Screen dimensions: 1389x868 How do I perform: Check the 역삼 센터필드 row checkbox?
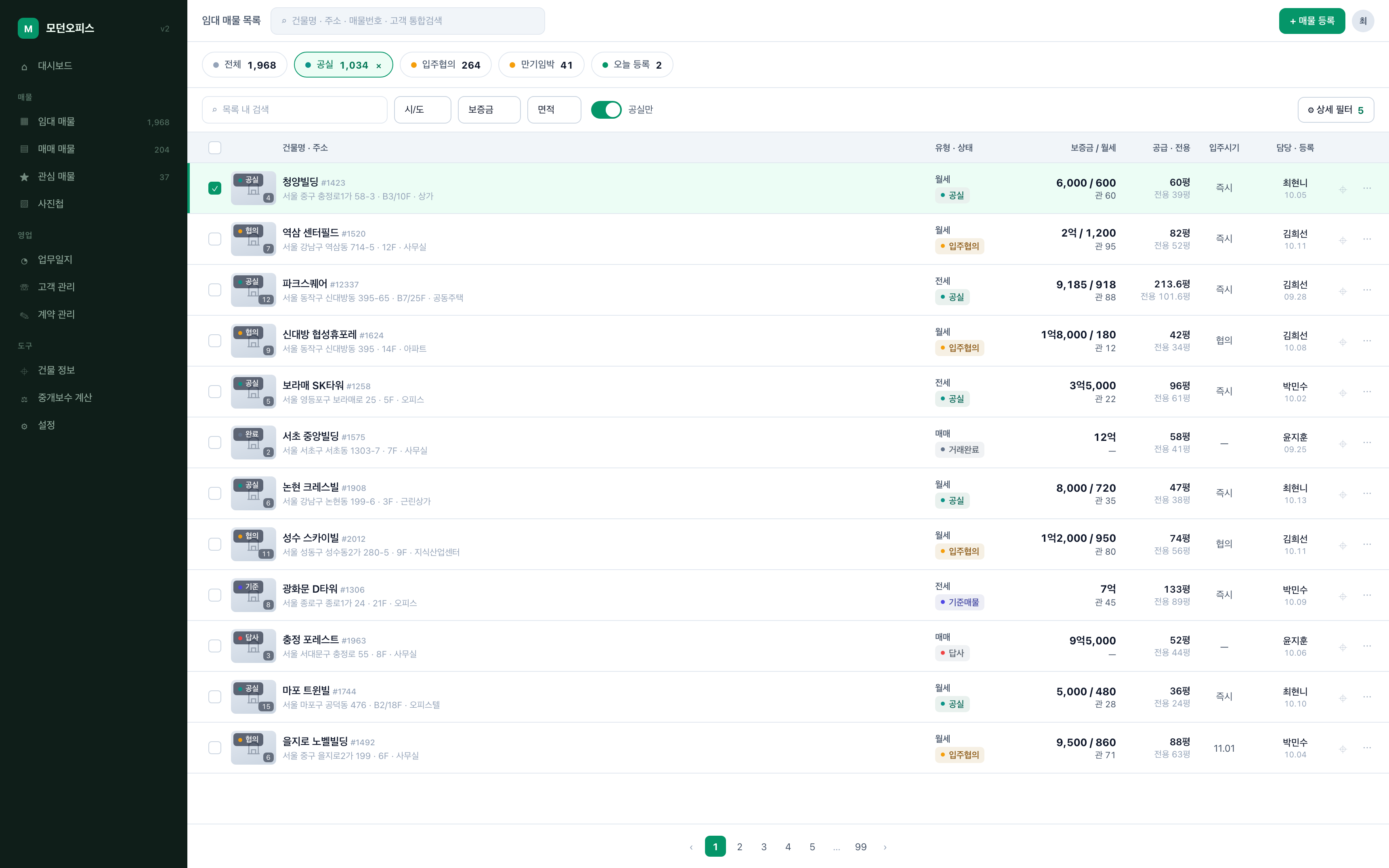[215, 239]
